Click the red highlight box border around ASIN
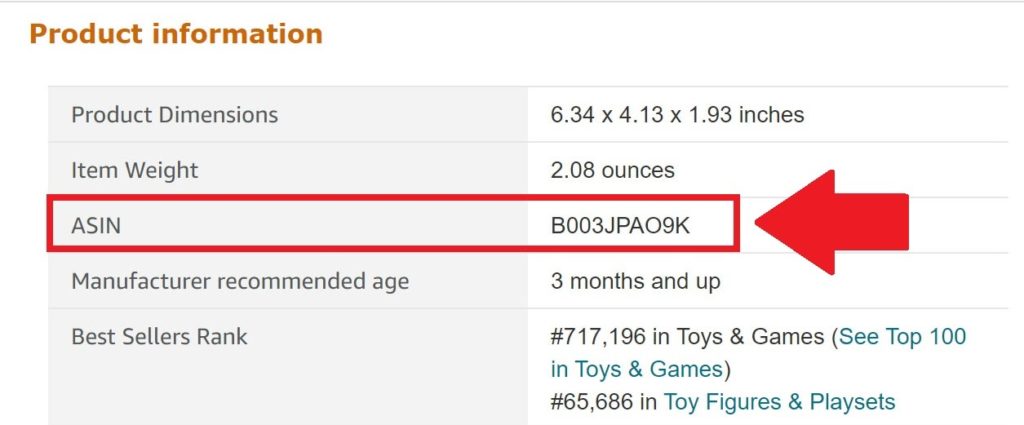 393,197
